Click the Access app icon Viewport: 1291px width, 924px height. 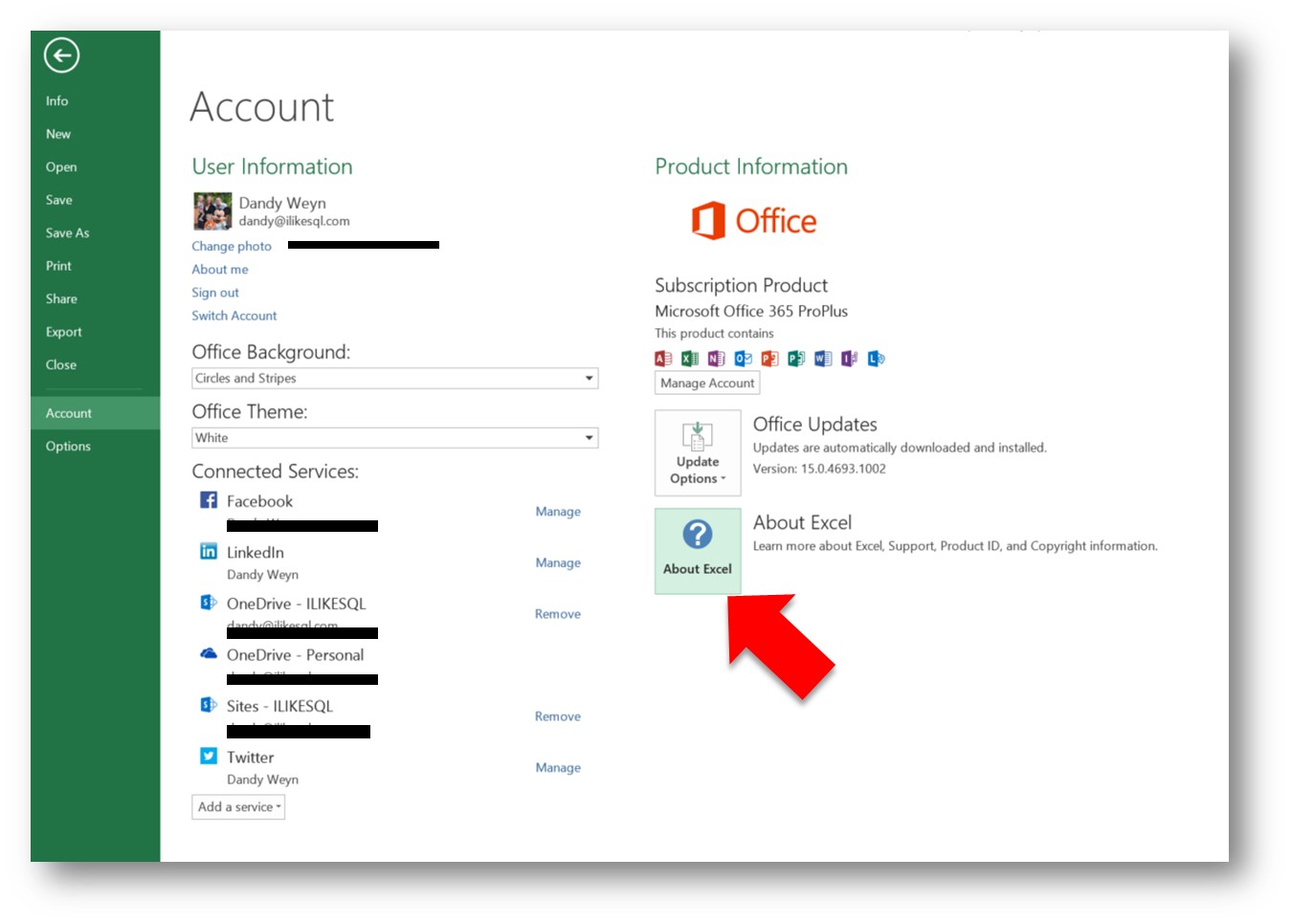click(663, 359)
